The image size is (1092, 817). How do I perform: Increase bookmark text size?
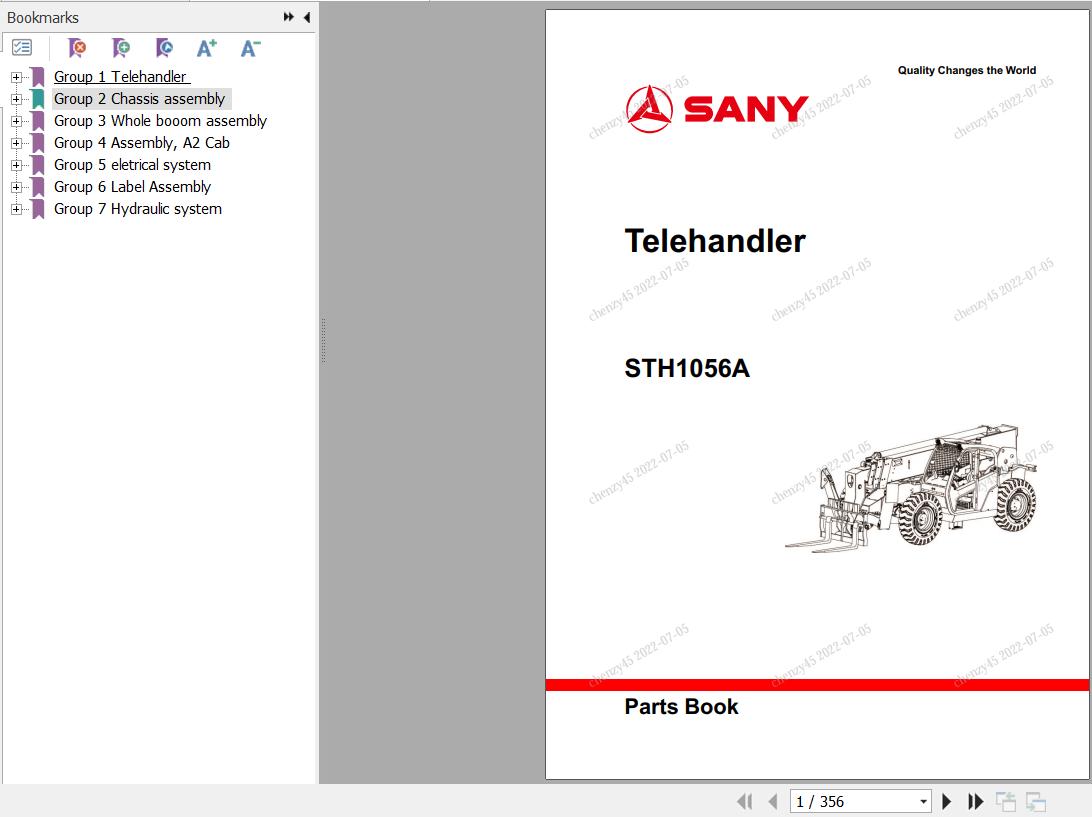coord(206,47)
